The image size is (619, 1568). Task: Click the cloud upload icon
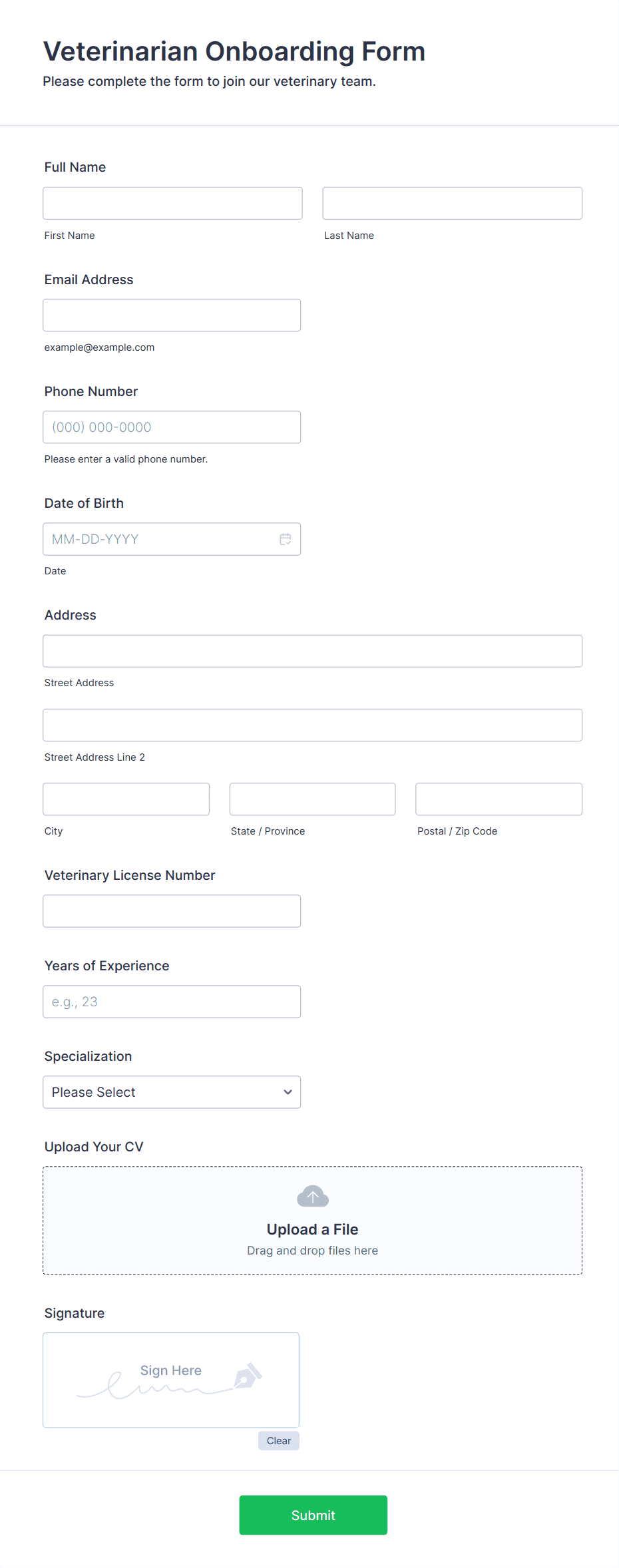(313, 1197)
